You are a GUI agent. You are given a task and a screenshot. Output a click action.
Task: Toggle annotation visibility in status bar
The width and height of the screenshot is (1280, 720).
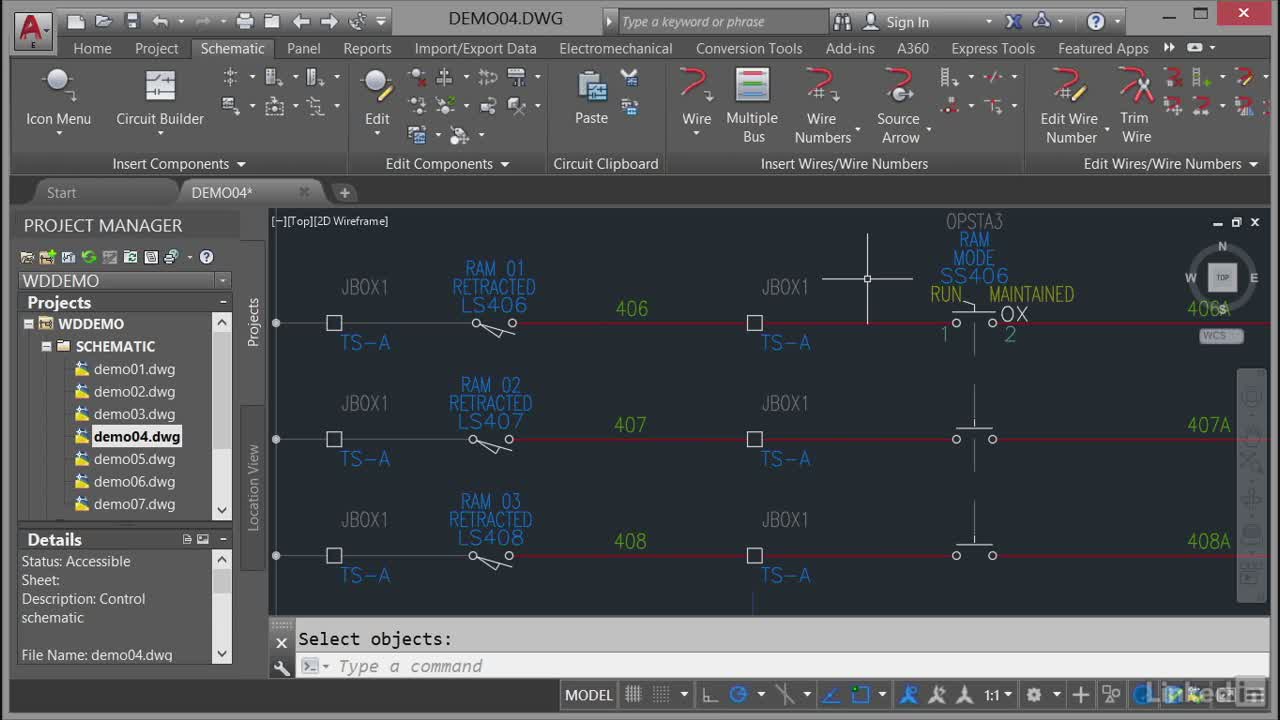coord(909,695)
